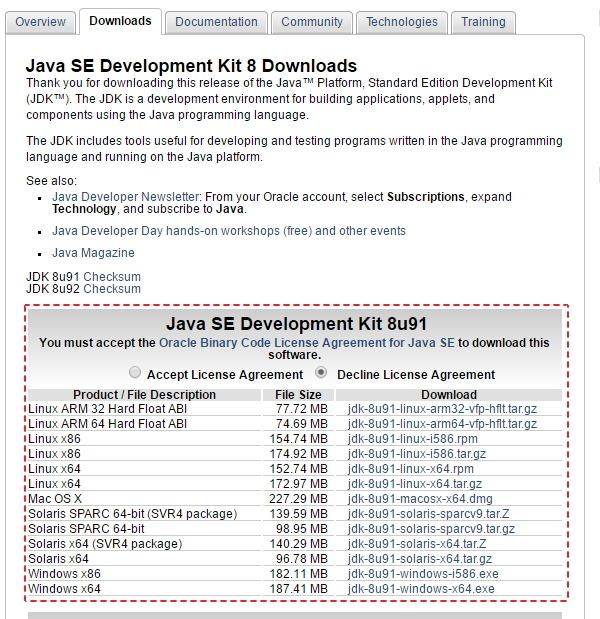Download jdk-8u91-linux-arm32-vfp-hflt.tar.gz
Screen dimensions: 600x619
pyautogui.click(x=442, y=409)
